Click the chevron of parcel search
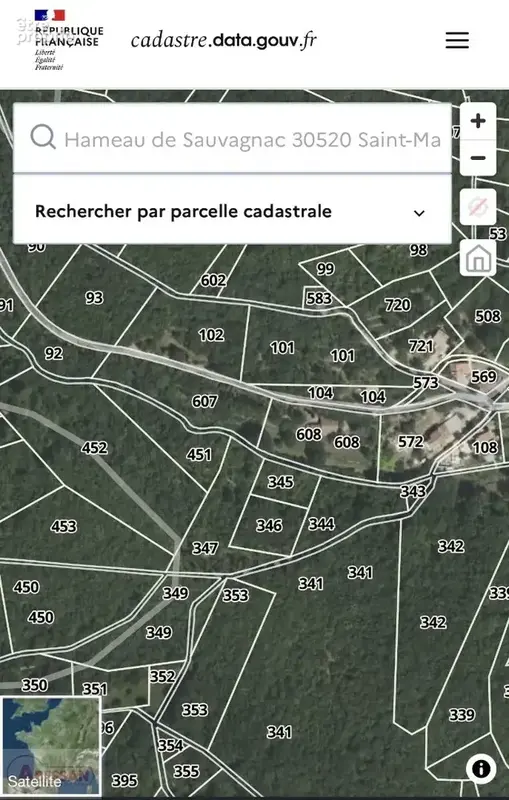The image size is (509, 800). (x=419, y=213)
